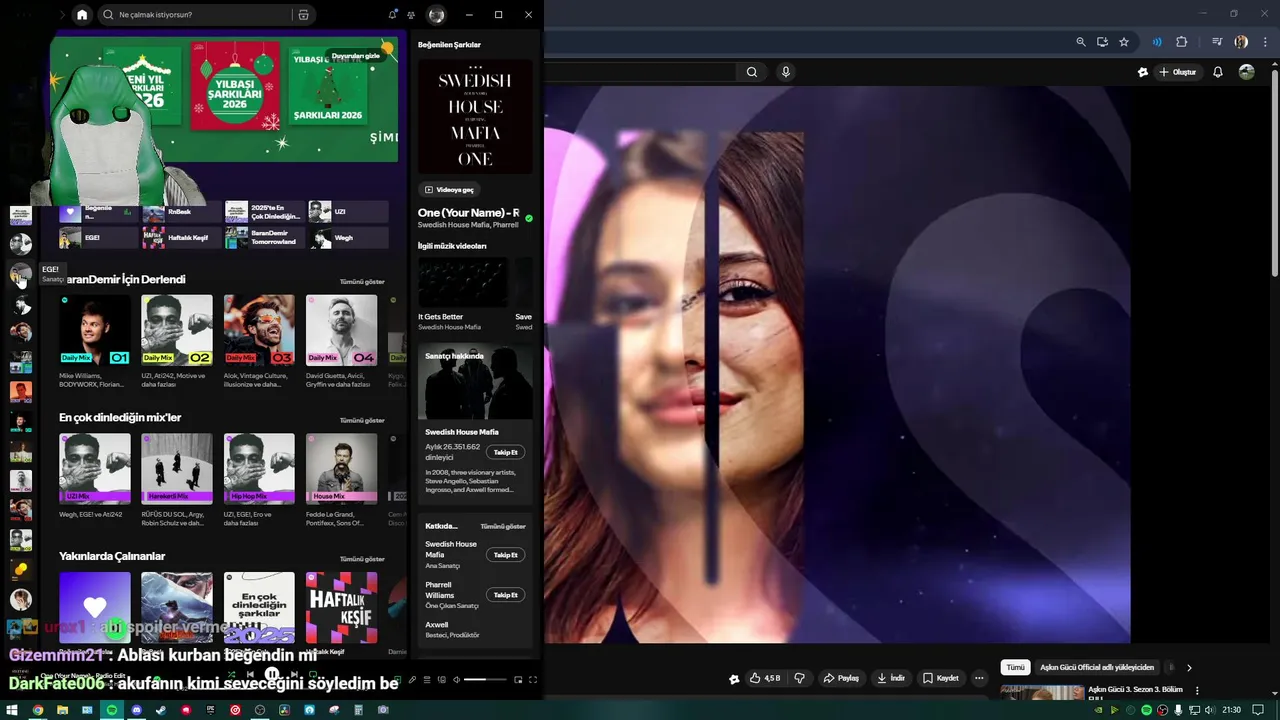The width and height of the screenshot is (1280, 720).
Task: Select the 'Tümü' filter chip
Action: [1015, 667]
